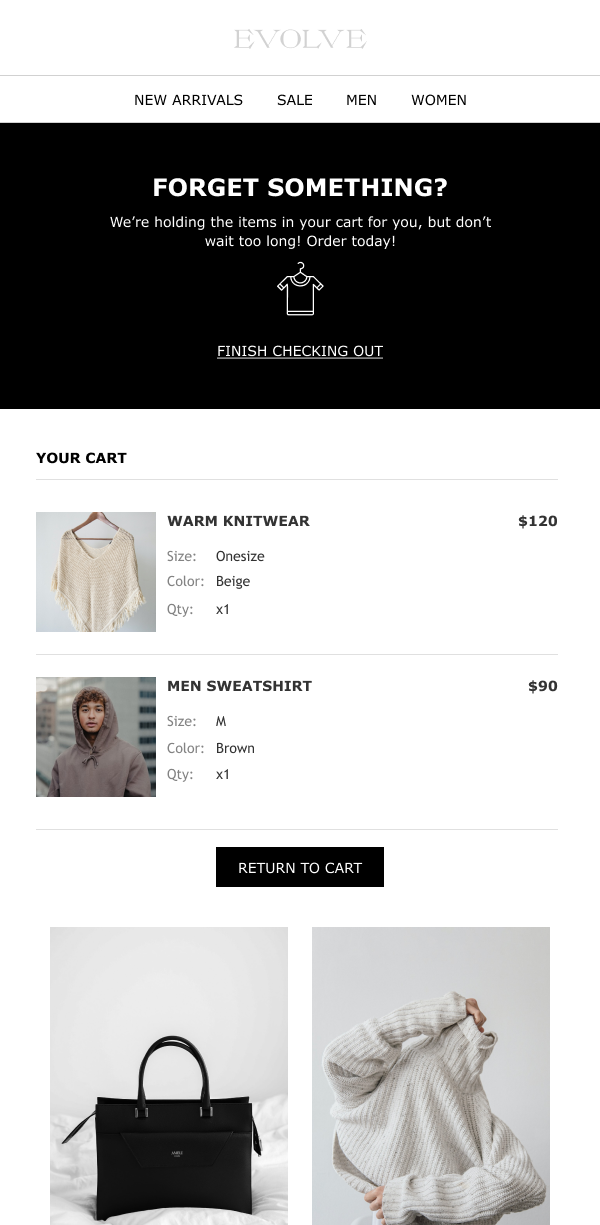Browse the WOMEN category

tap(438, 100)
